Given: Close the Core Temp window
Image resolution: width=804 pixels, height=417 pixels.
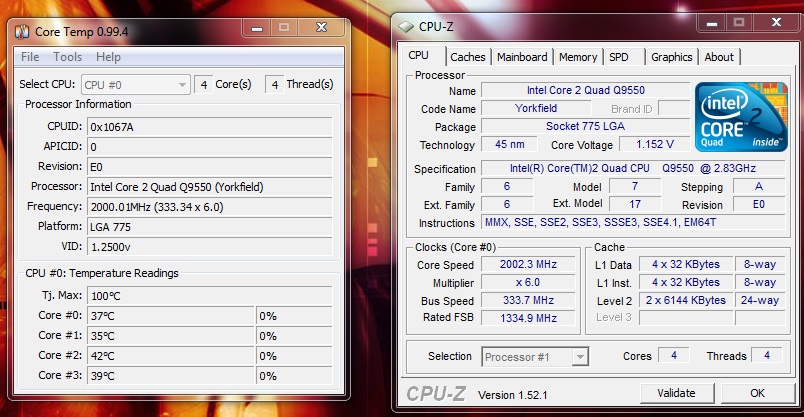Looking at the screenshot, I should pos(321,28).
